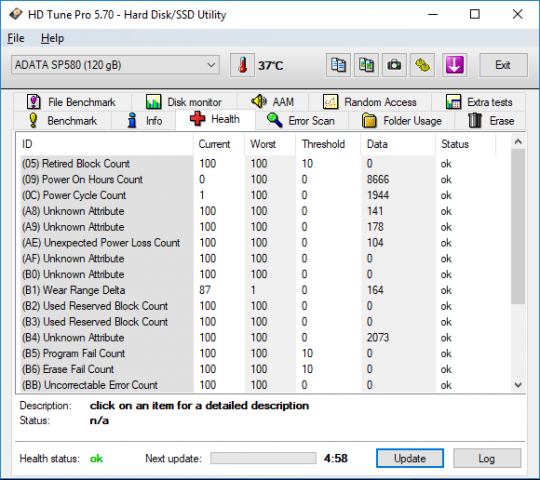Switch to the Erase tab
This screenshot has height=480, width=540.
pos(491,121)
